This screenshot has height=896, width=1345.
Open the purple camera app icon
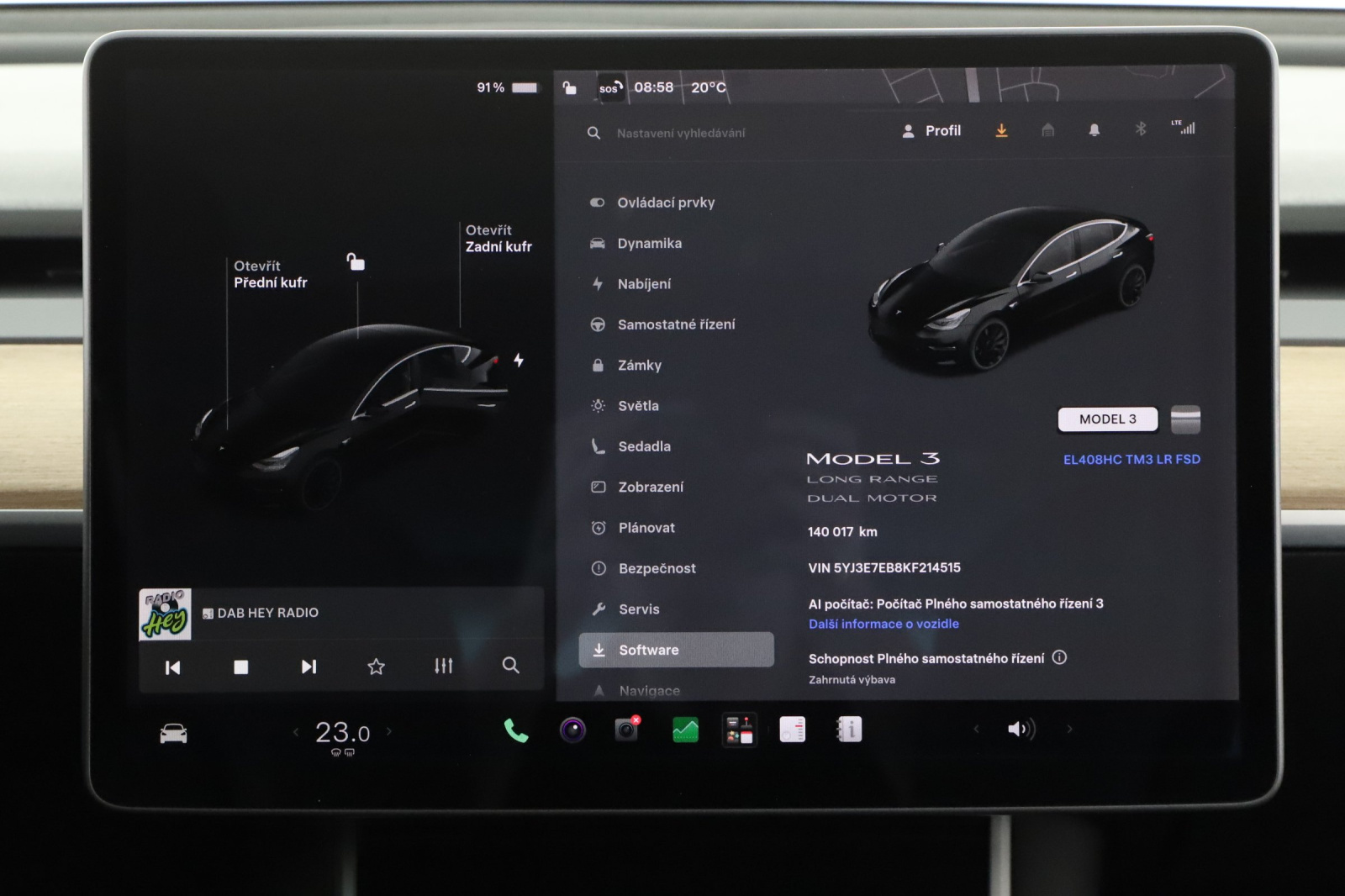(572, 730)
